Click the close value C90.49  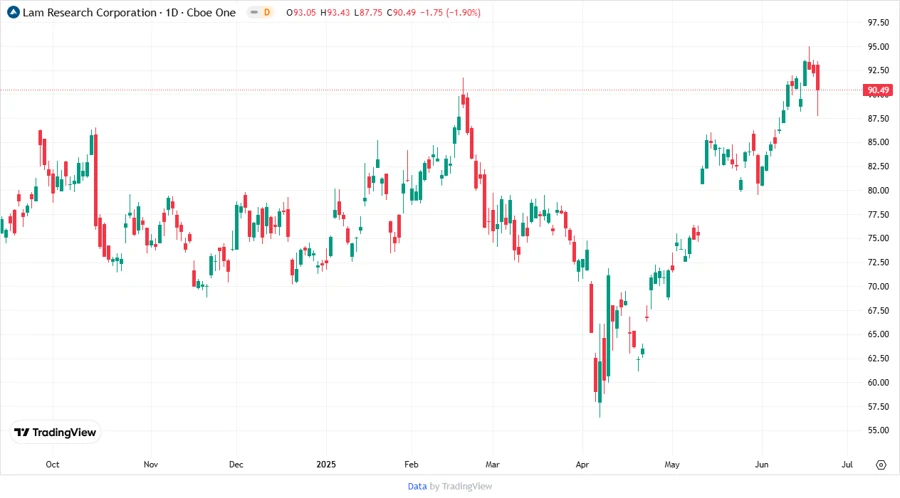point(401,13)
